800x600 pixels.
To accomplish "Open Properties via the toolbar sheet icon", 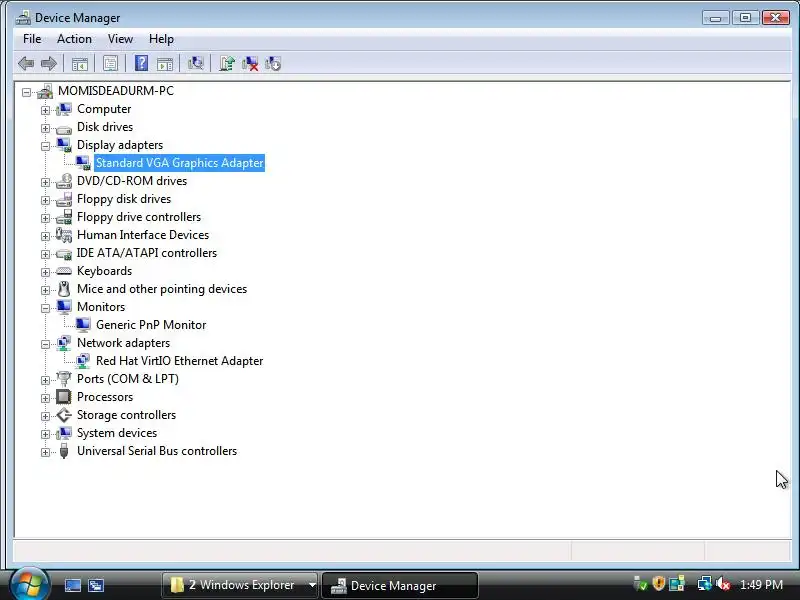I will point(110,64).
